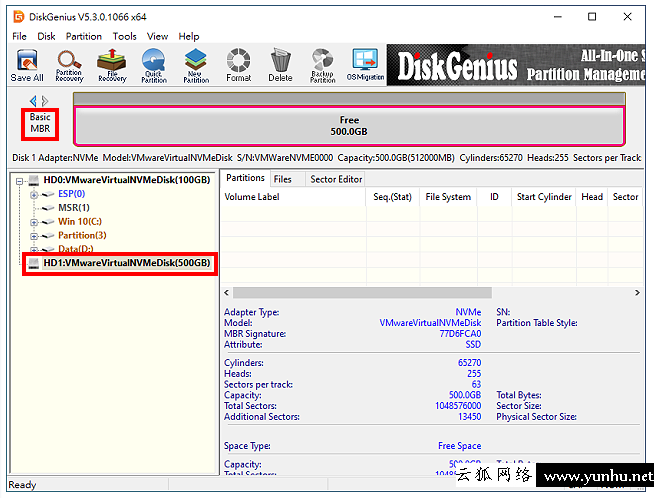Click the partition list horizontal scrollbar thumb

[x=362, y=293]
